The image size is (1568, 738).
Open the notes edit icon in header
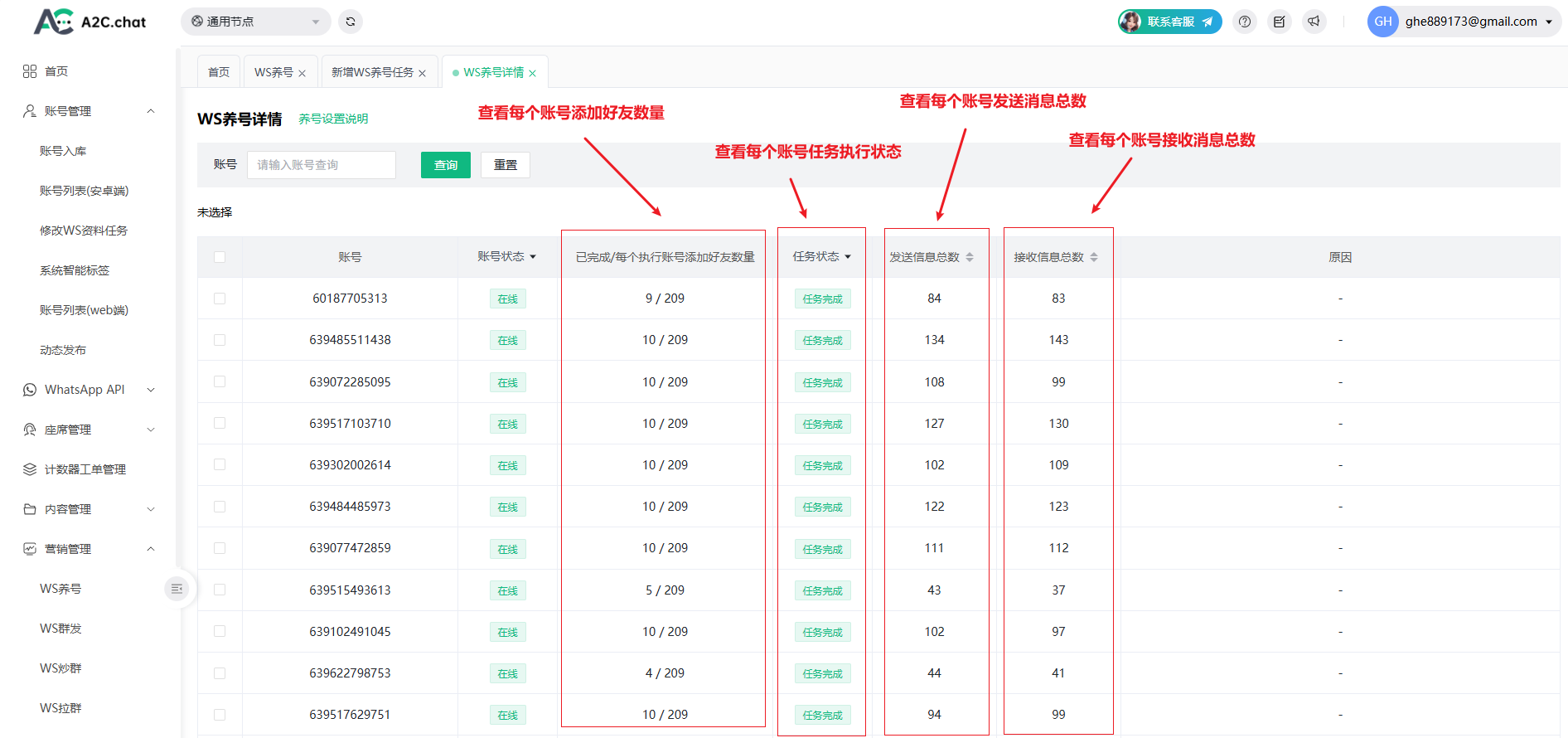pos(1279,22)
